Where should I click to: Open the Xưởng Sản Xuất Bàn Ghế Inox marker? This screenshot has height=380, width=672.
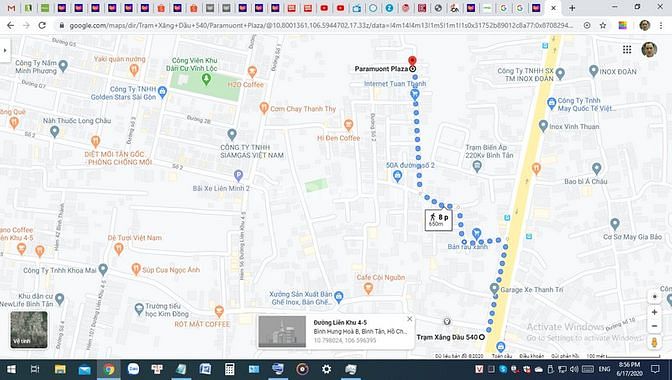339,296
